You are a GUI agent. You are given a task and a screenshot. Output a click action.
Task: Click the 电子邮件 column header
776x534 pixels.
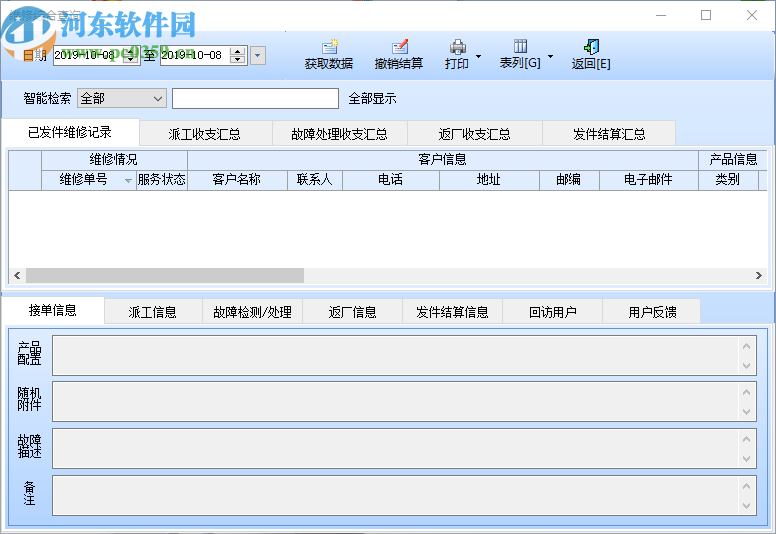click(649, 180)
